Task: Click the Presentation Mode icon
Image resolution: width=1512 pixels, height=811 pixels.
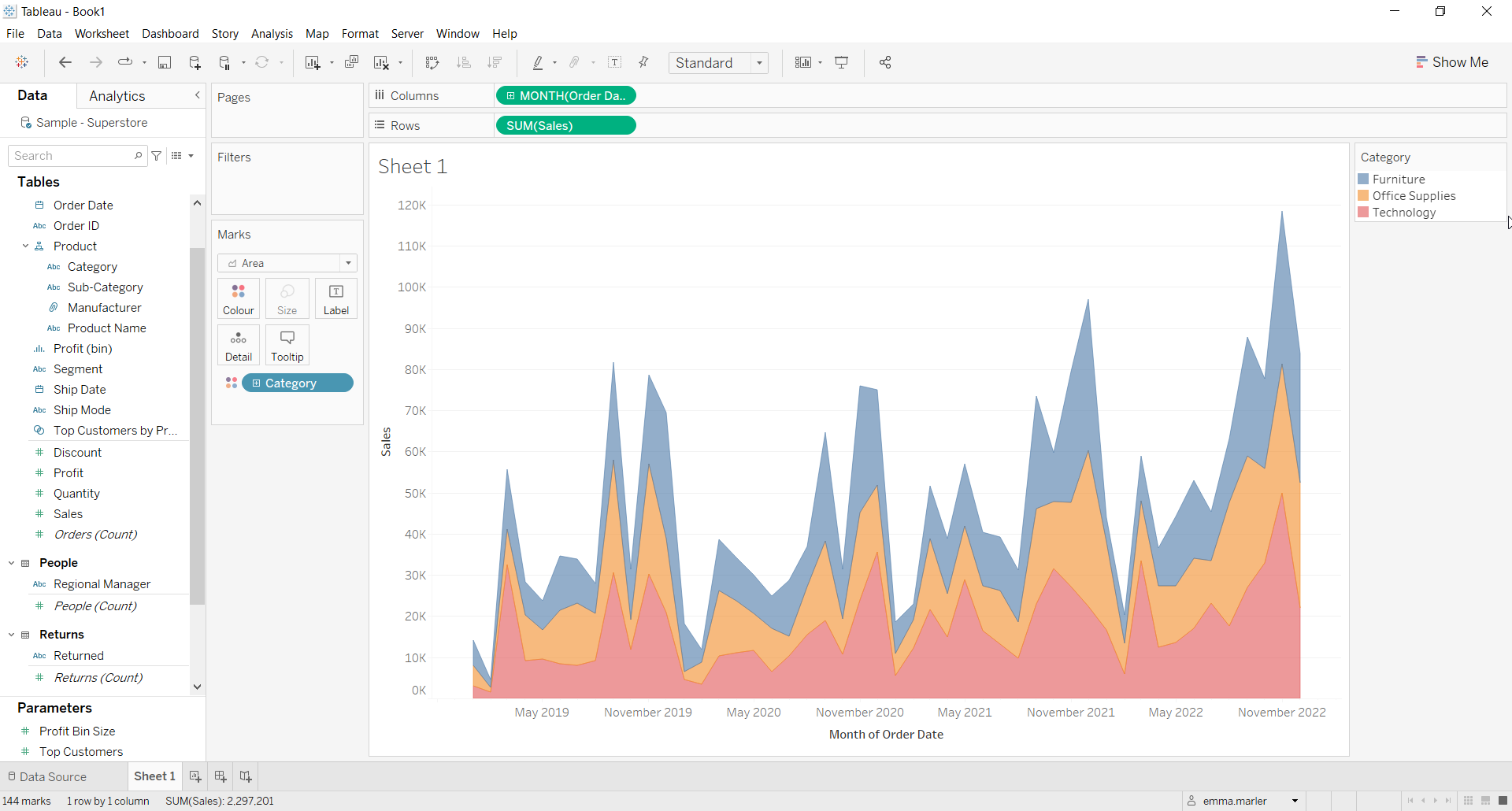Action: [842, 62]
